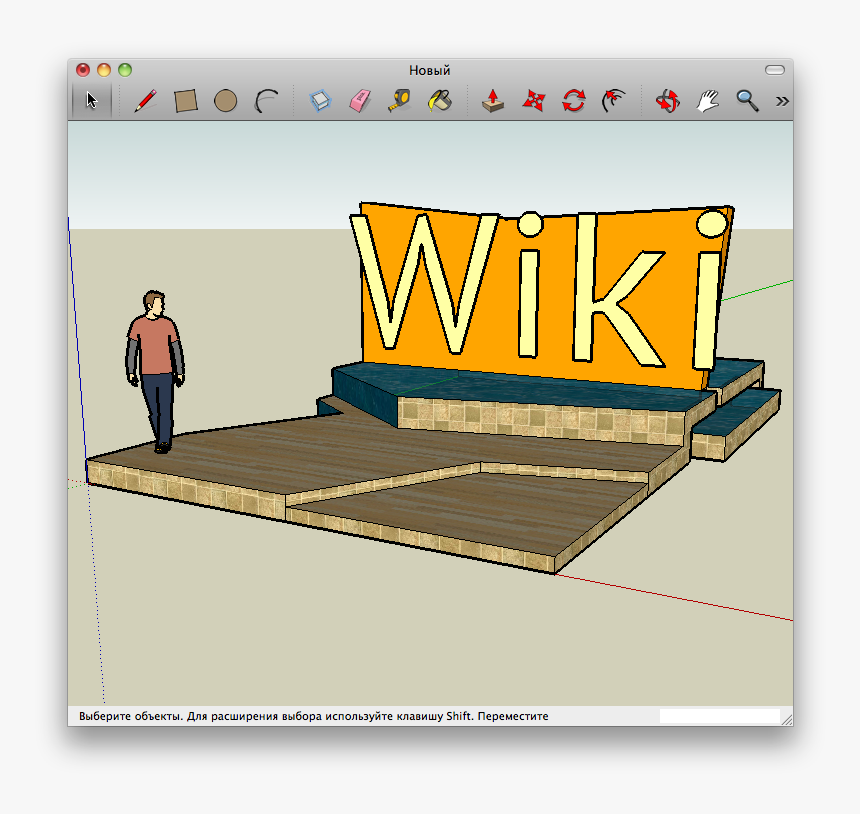860x814 pixels.
Task: Pick the Rectangle drawing tool
Action: [x=187, y=100]
